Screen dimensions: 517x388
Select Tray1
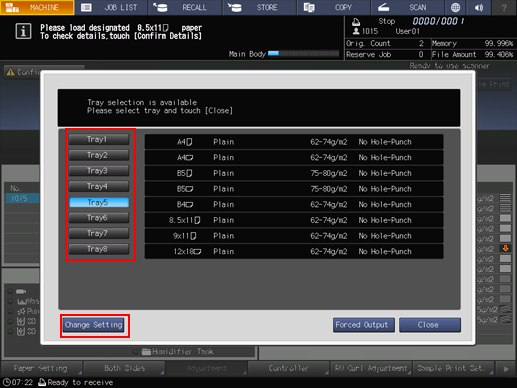99,139
